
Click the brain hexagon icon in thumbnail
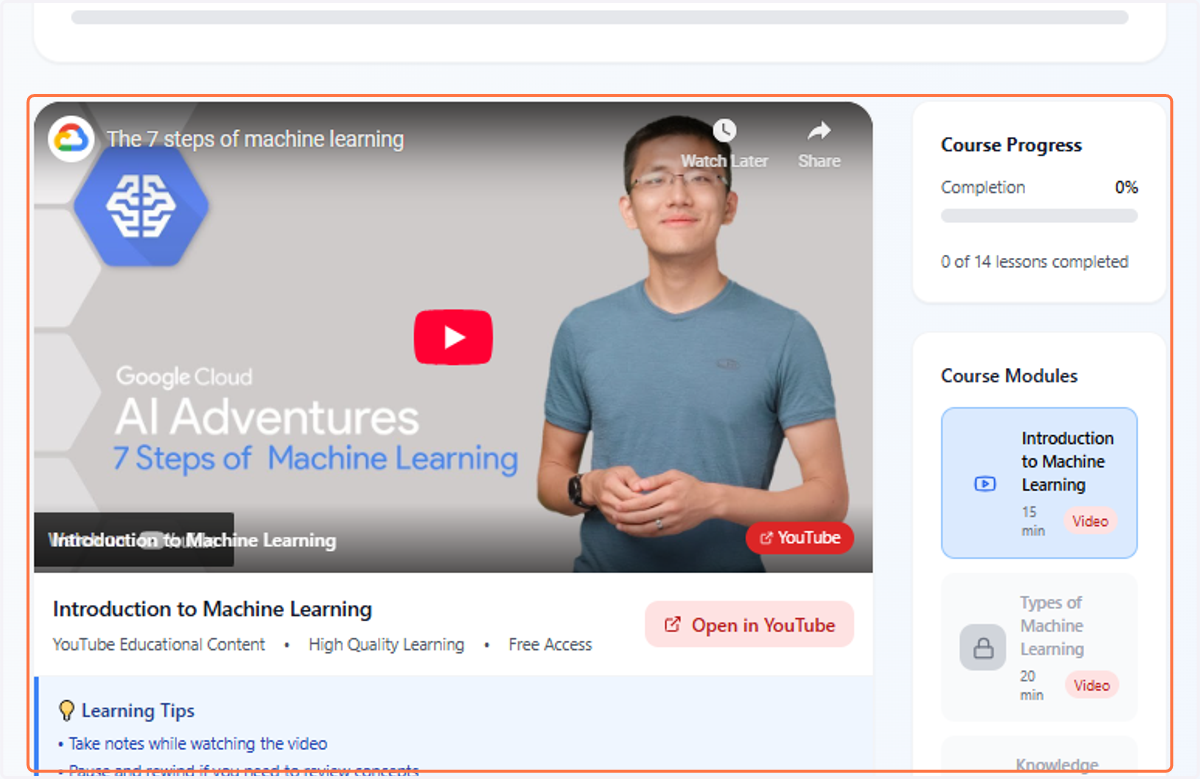141,206
